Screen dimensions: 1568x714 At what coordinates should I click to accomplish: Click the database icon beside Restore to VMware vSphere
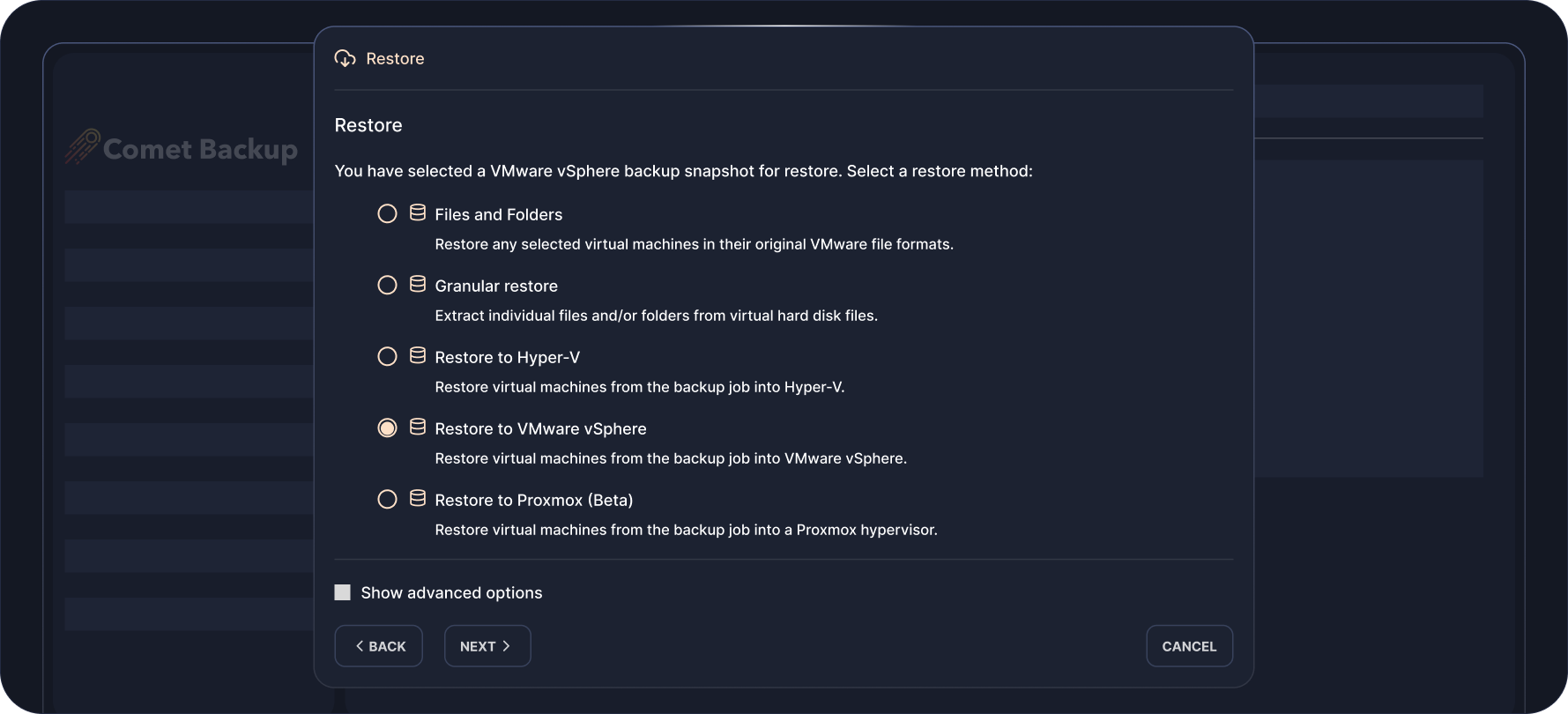[418, 428]
